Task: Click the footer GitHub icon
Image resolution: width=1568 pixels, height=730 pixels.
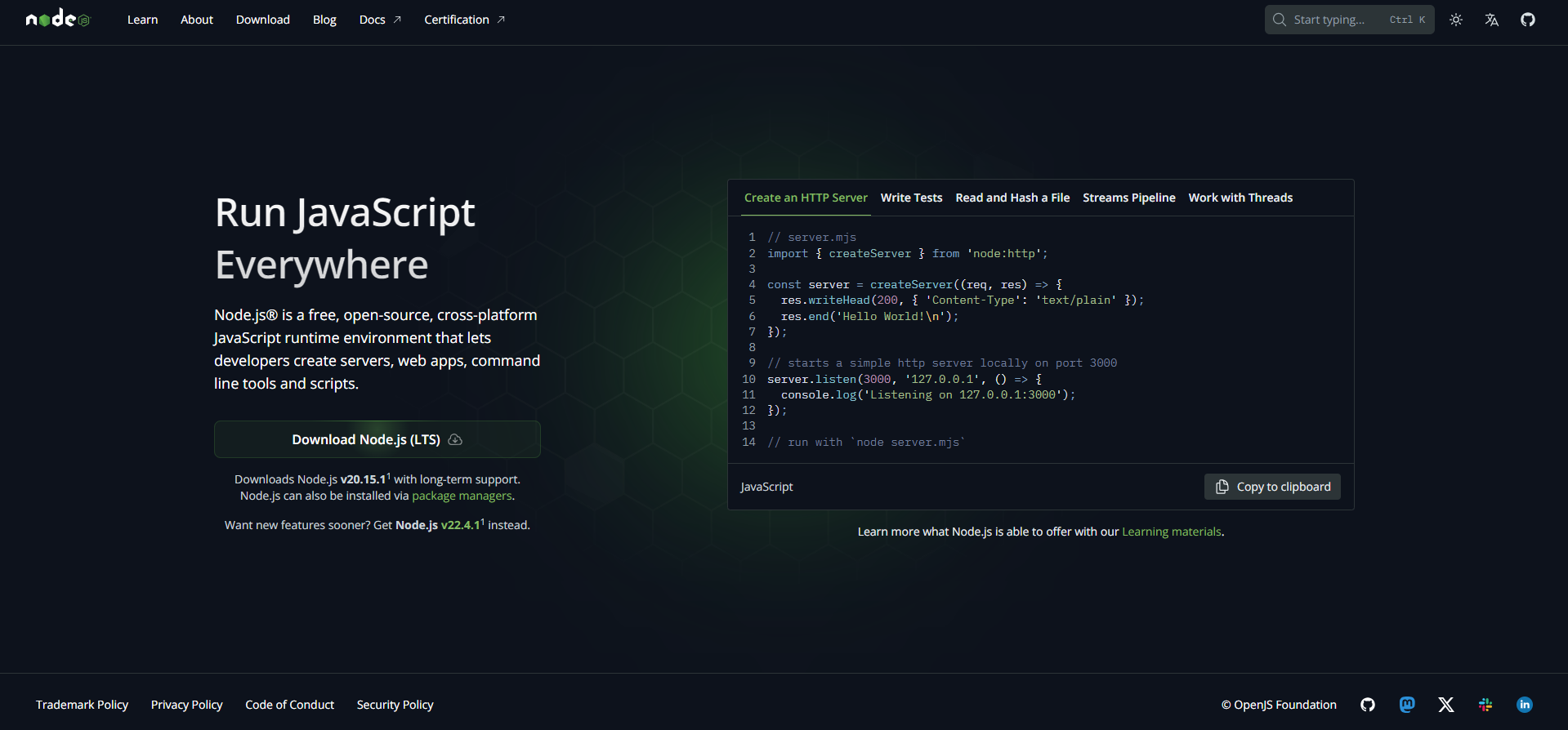Action: (1368, 705)
